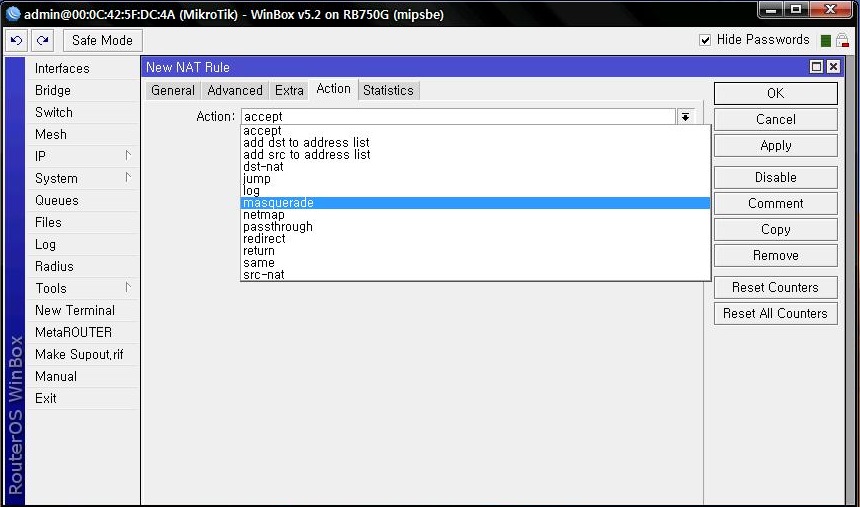Open Interfaces from the sidebar menu
Viewport: 860px width, 507px height.
pos(83,68)
